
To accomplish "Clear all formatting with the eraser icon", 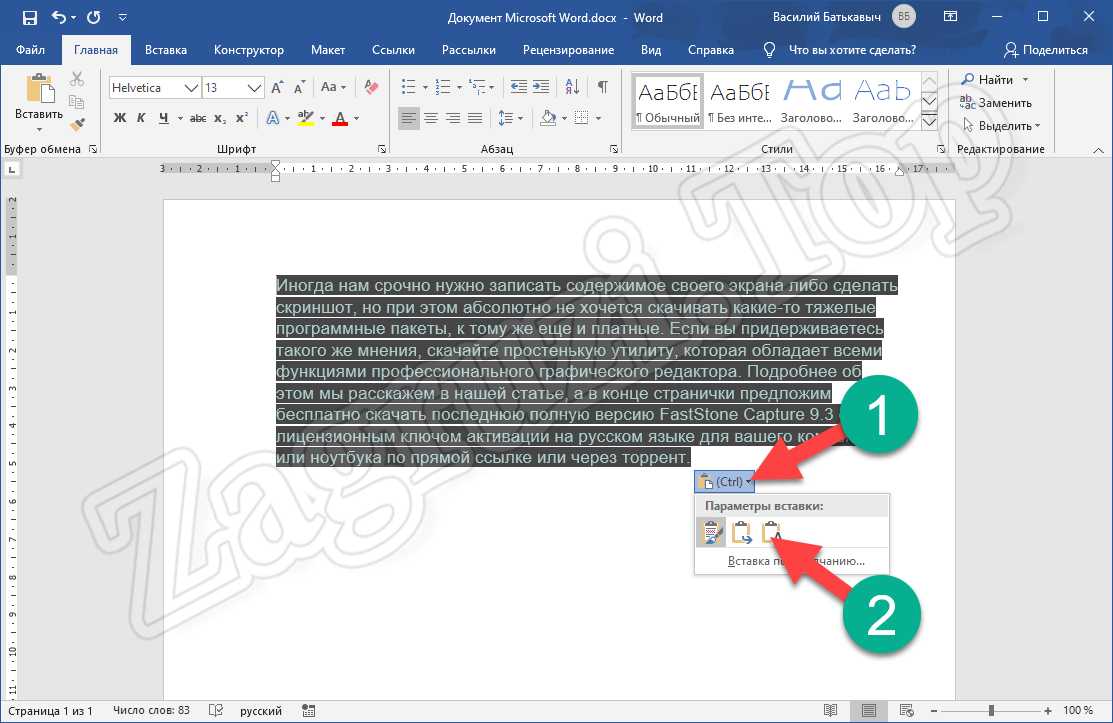I will click(x=371, y=87).
